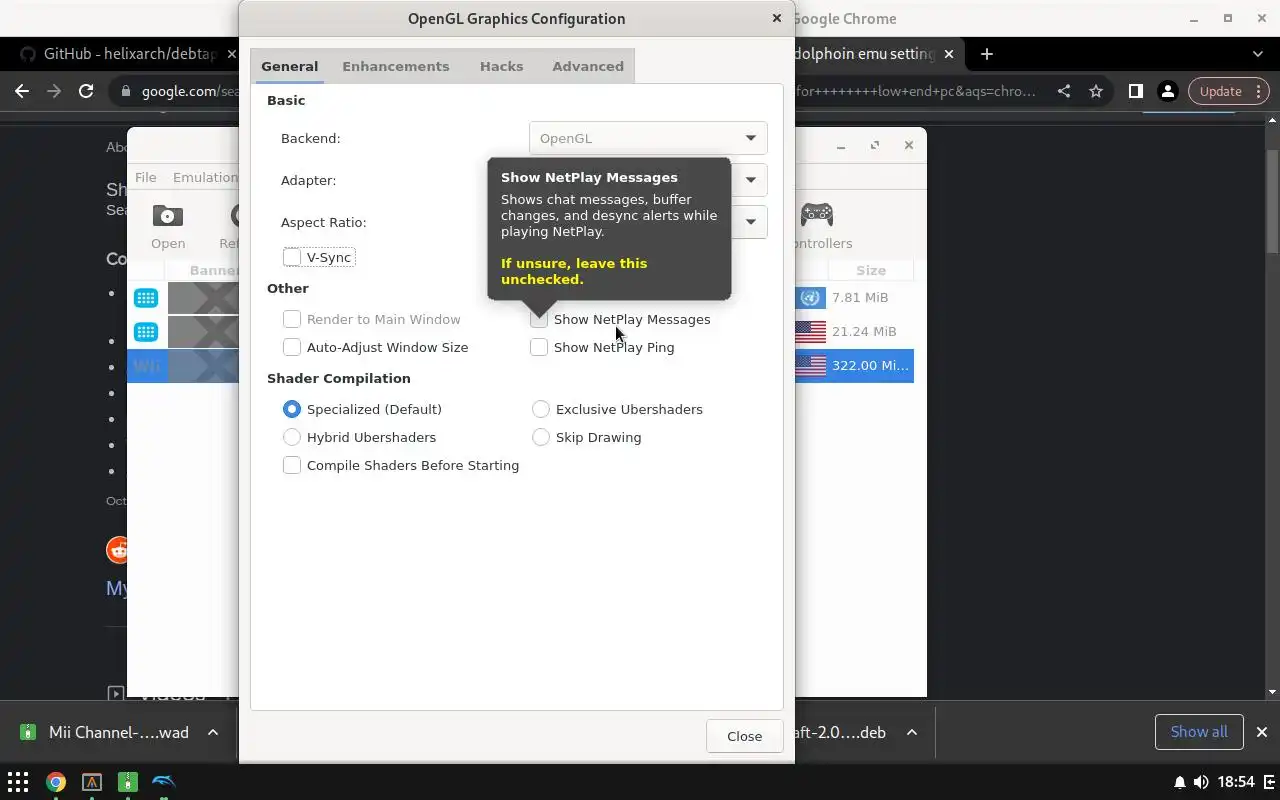Open Chrome profile avatar

point(1167,91)
